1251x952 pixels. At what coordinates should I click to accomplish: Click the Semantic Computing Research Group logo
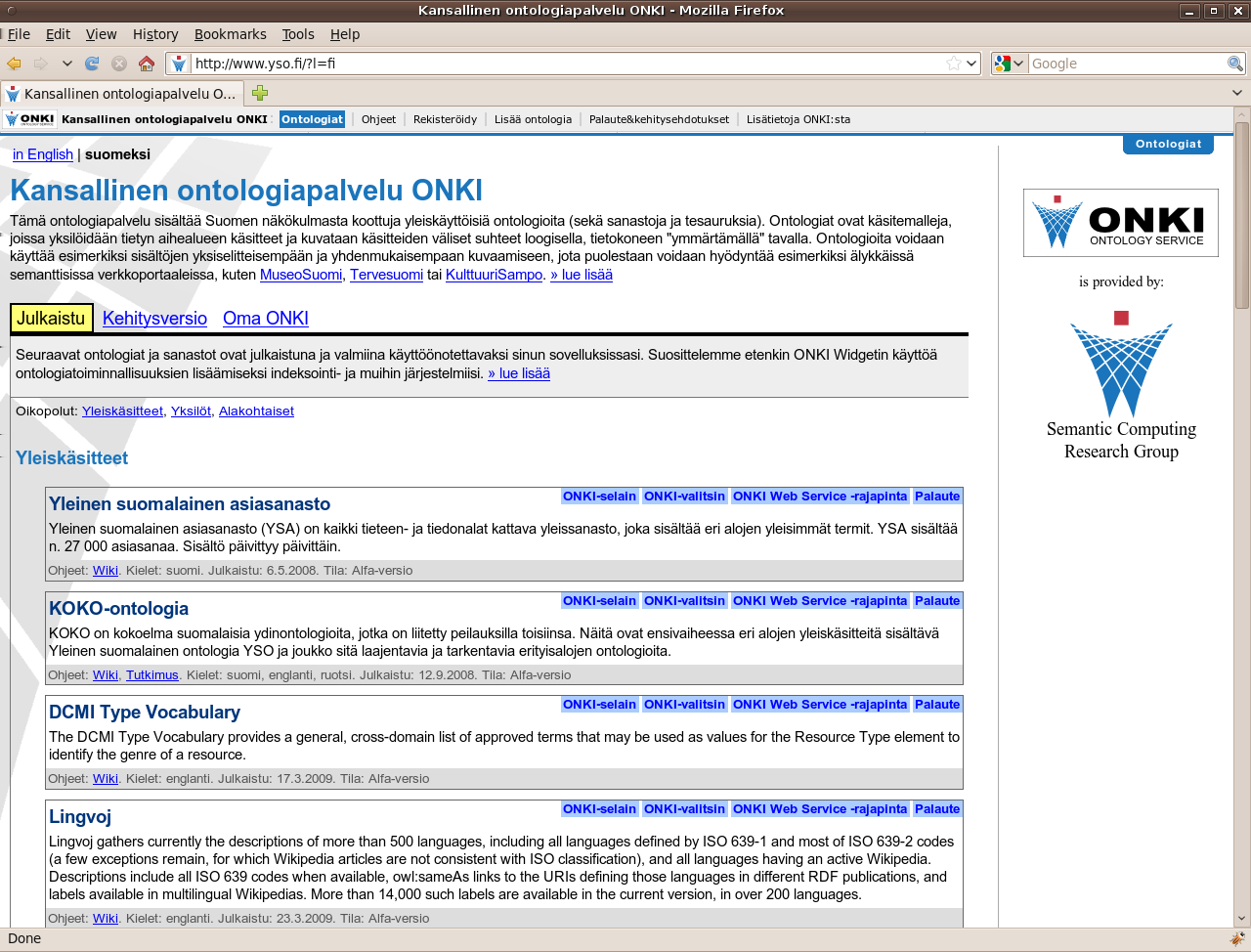(x=1121, y=386)
